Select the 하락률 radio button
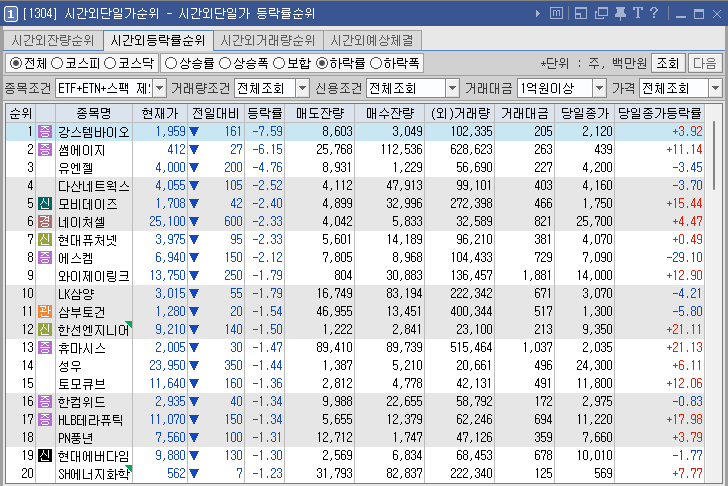728x486 pixels. 322,63
